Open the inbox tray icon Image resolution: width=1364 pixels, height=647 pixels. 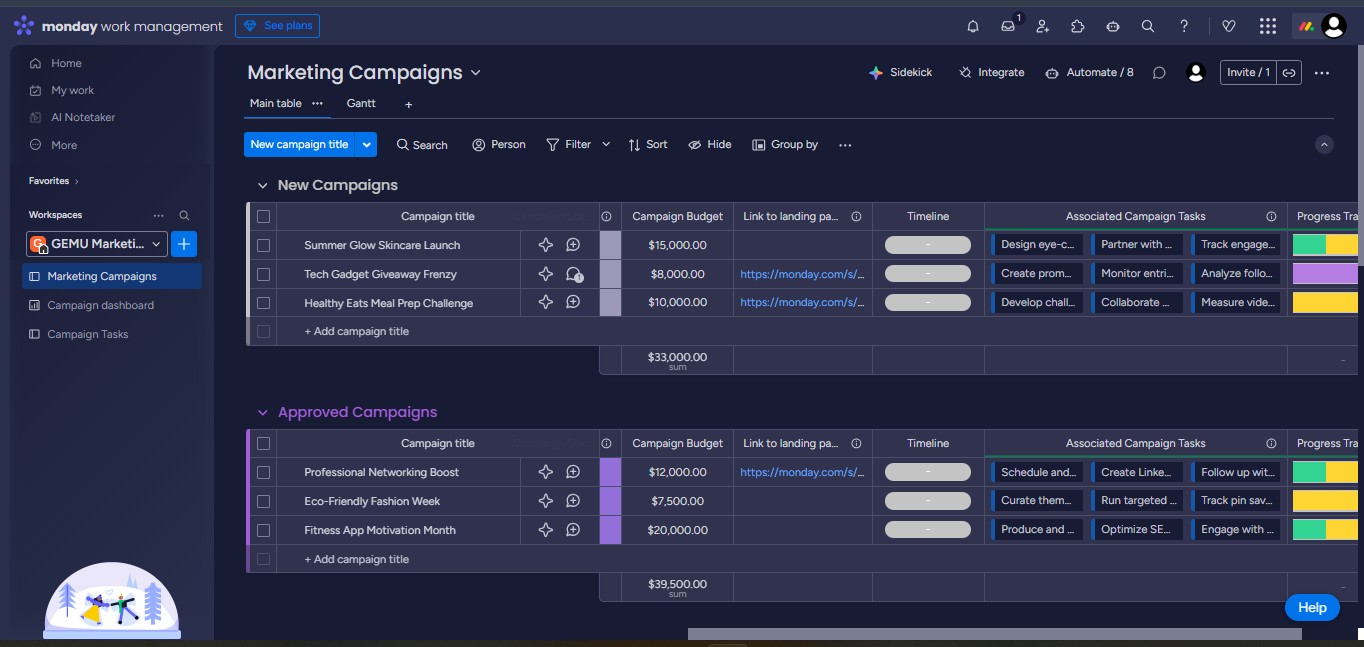1008,27
